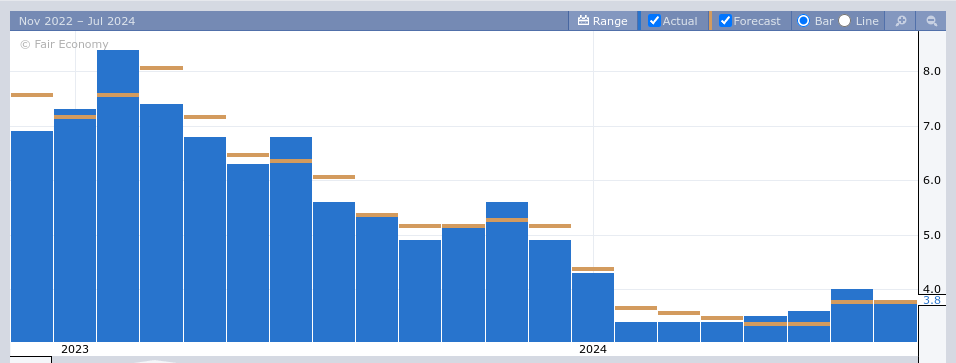
Task: Click the orange forecast marker just above 8.0
Action: pyautogui.click(x=162, y=68)
